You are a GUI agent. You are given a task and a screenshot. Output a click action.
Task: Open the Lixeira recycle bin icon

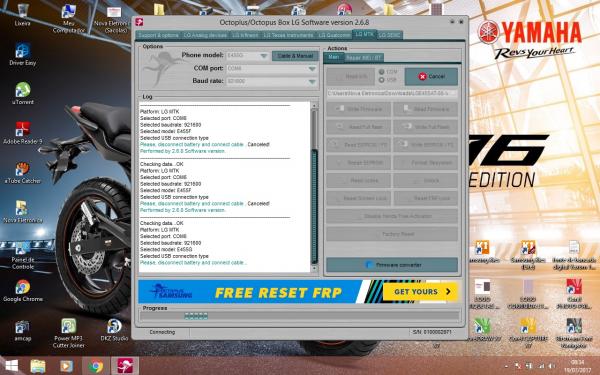coord(23,14)
